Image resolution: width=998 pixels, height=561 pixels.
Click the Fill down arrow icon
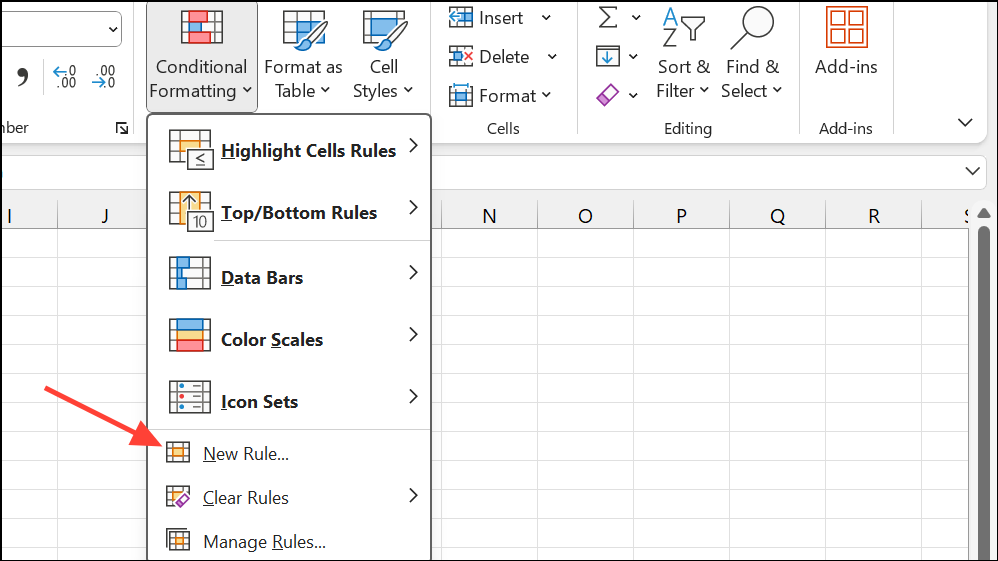click(607, 56)
